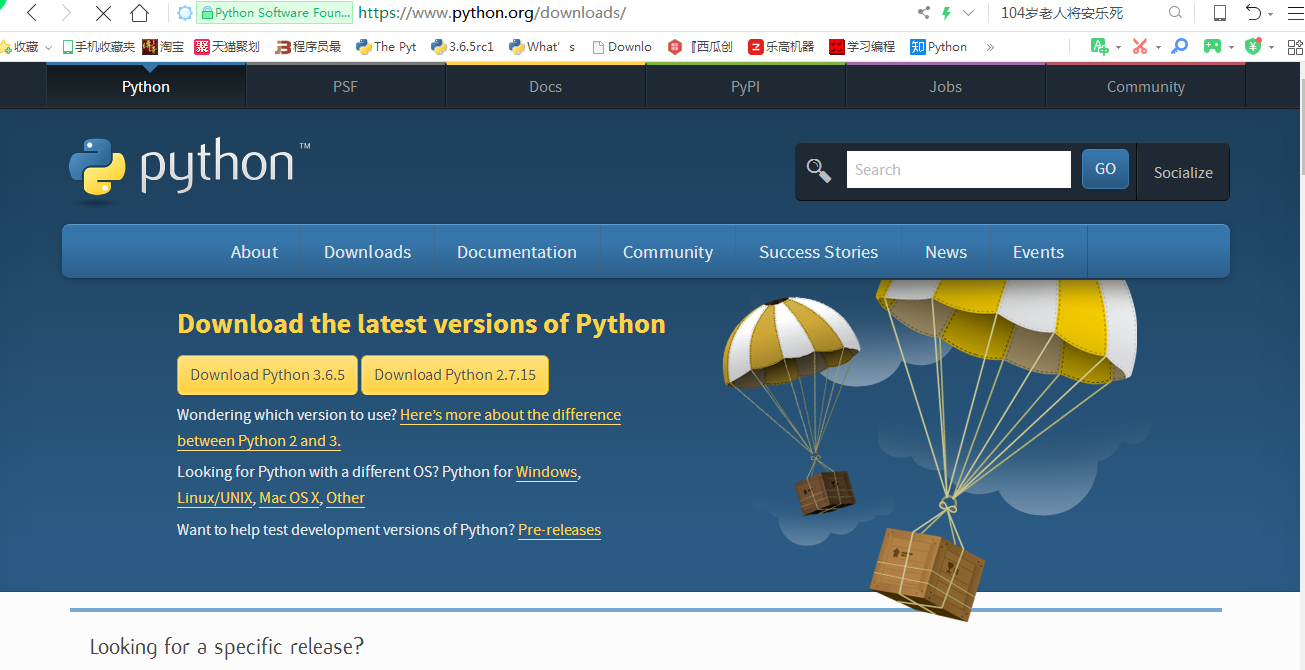The image size is (1305, 670).
Task: Click the browser forward arrow
Action: point(67,13)
